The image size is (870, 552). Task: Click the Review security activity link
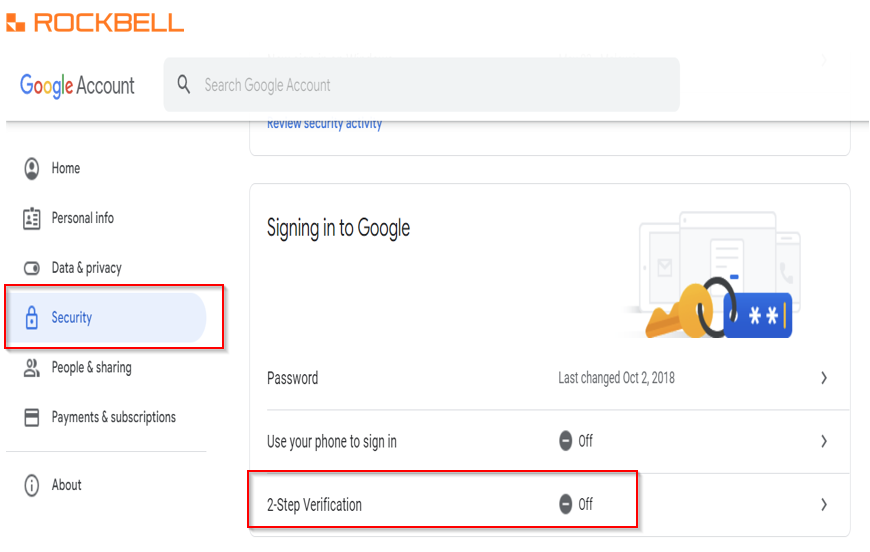(325, 124)
